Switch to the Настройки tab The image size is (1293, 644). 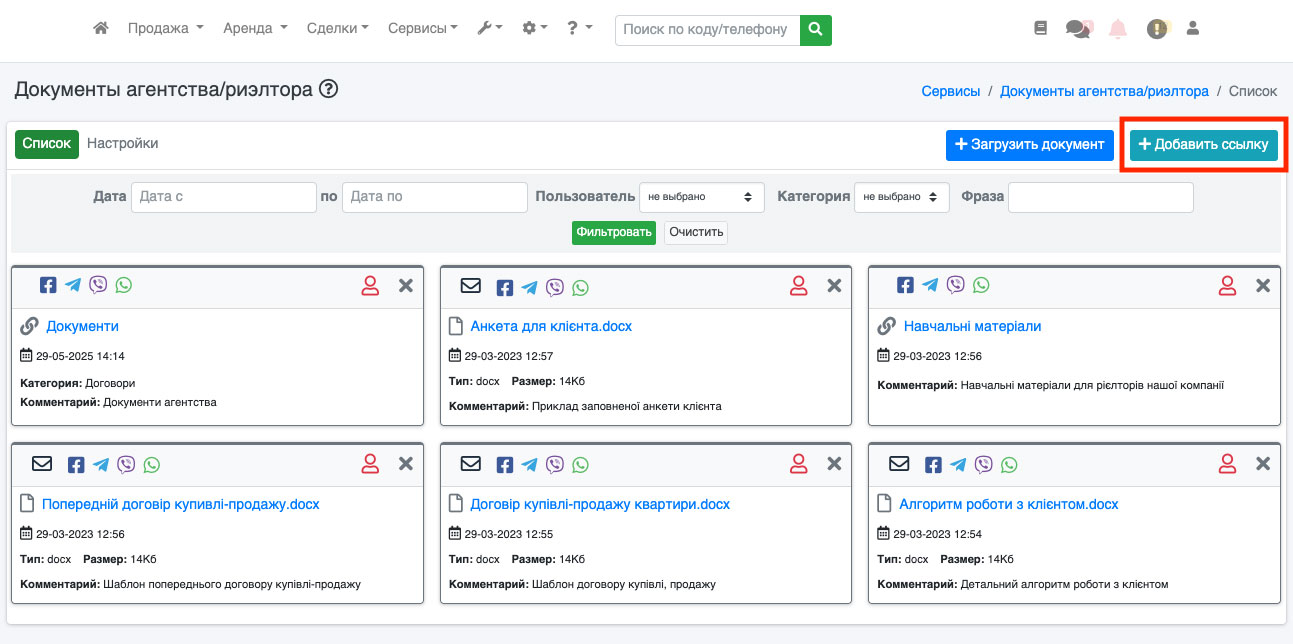click(x=122, y=143)
